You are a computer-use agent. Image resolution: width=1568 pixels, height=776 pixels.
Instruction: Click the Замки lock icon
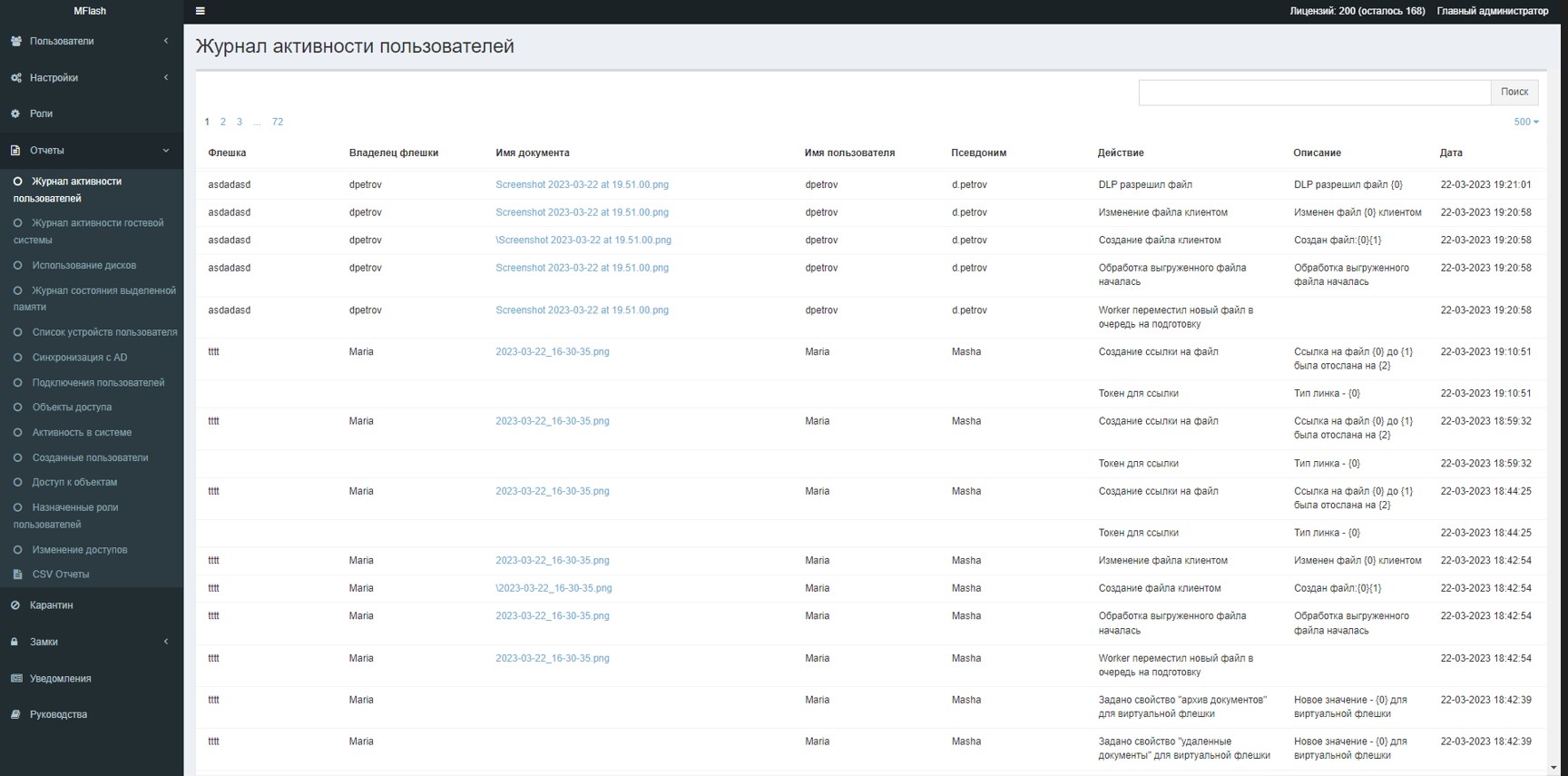click(x=15, y=642)
